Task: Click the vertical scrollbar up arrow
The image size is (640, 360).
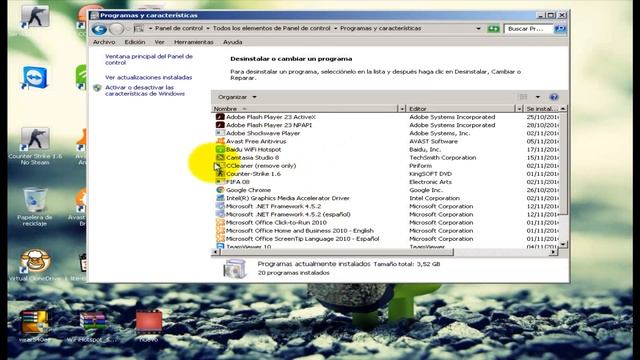Action: tap(563, 109)
